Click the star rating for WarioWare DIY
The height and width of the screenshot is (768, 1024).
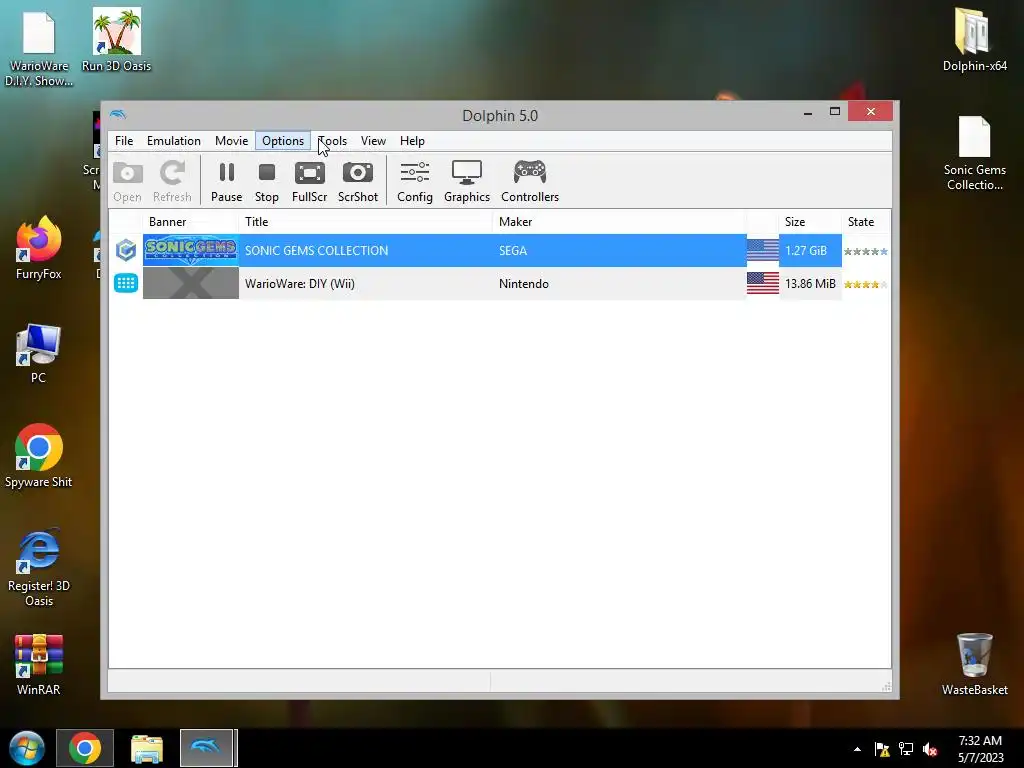click(x=866, y=284)
